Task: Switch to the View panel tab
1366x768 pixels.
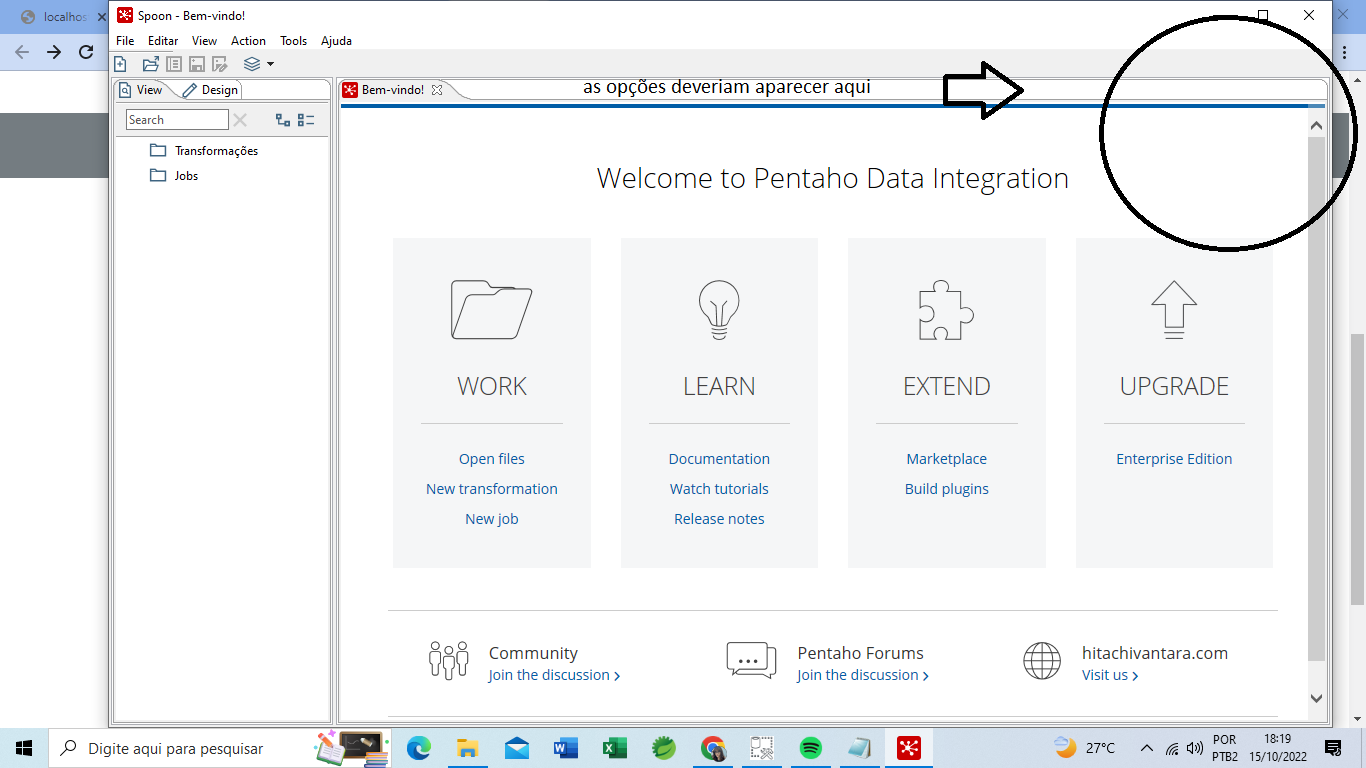Action: pos(141,90)
